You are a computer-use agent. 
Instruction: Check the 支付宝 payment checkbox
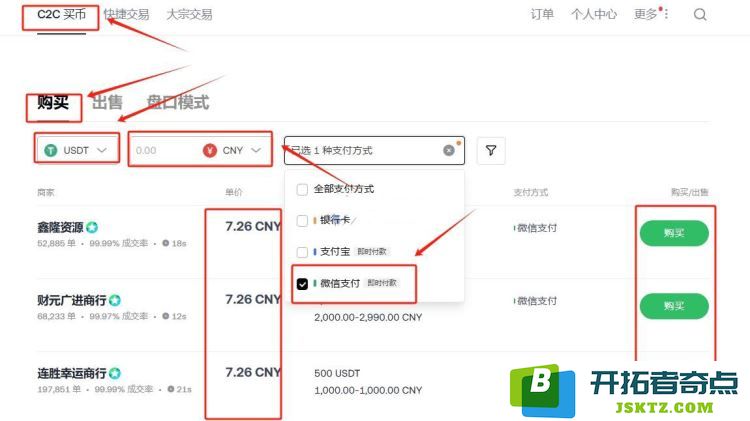pos(302,252)
